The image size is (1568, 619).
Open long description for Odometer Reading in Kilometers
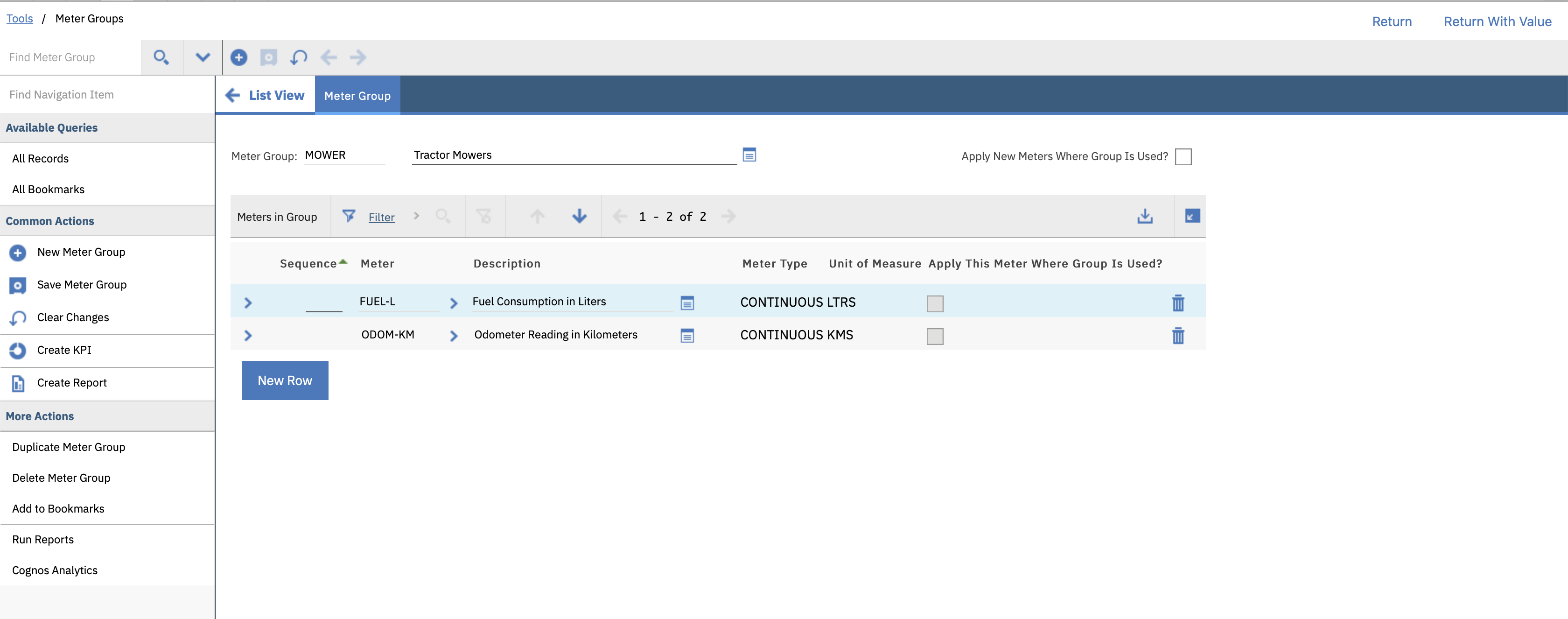(x=687, y=335)
